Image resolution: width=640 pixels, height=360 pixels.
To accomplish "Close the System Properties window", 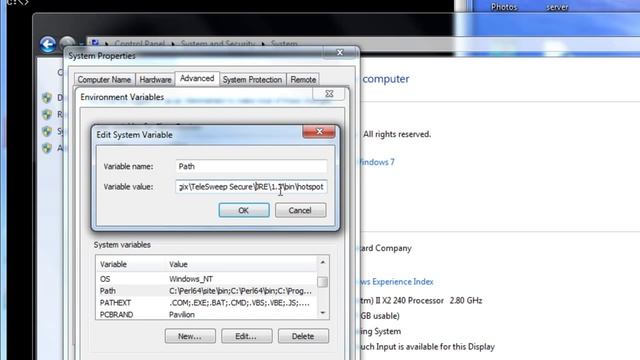I will (340, 52).
